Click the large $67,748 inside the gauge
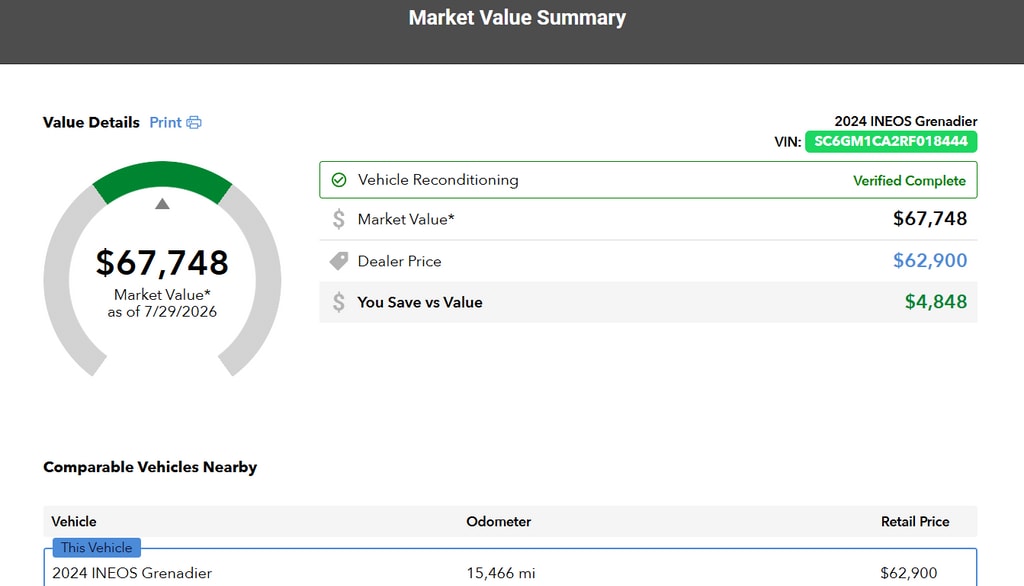This screenshot has width=1024, height=586. tap(162, 263)
